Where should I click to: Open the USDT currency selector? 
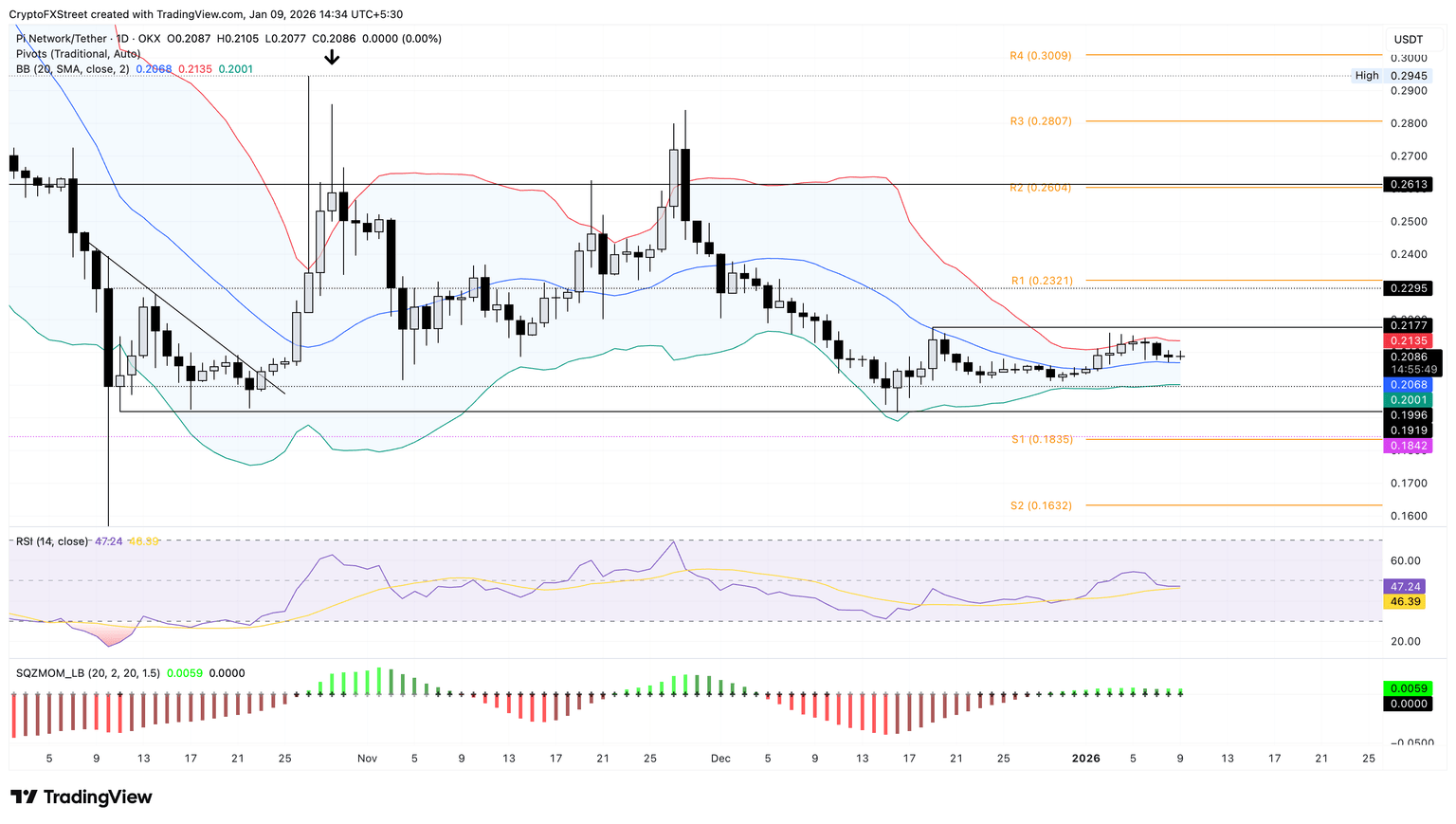1409,39
